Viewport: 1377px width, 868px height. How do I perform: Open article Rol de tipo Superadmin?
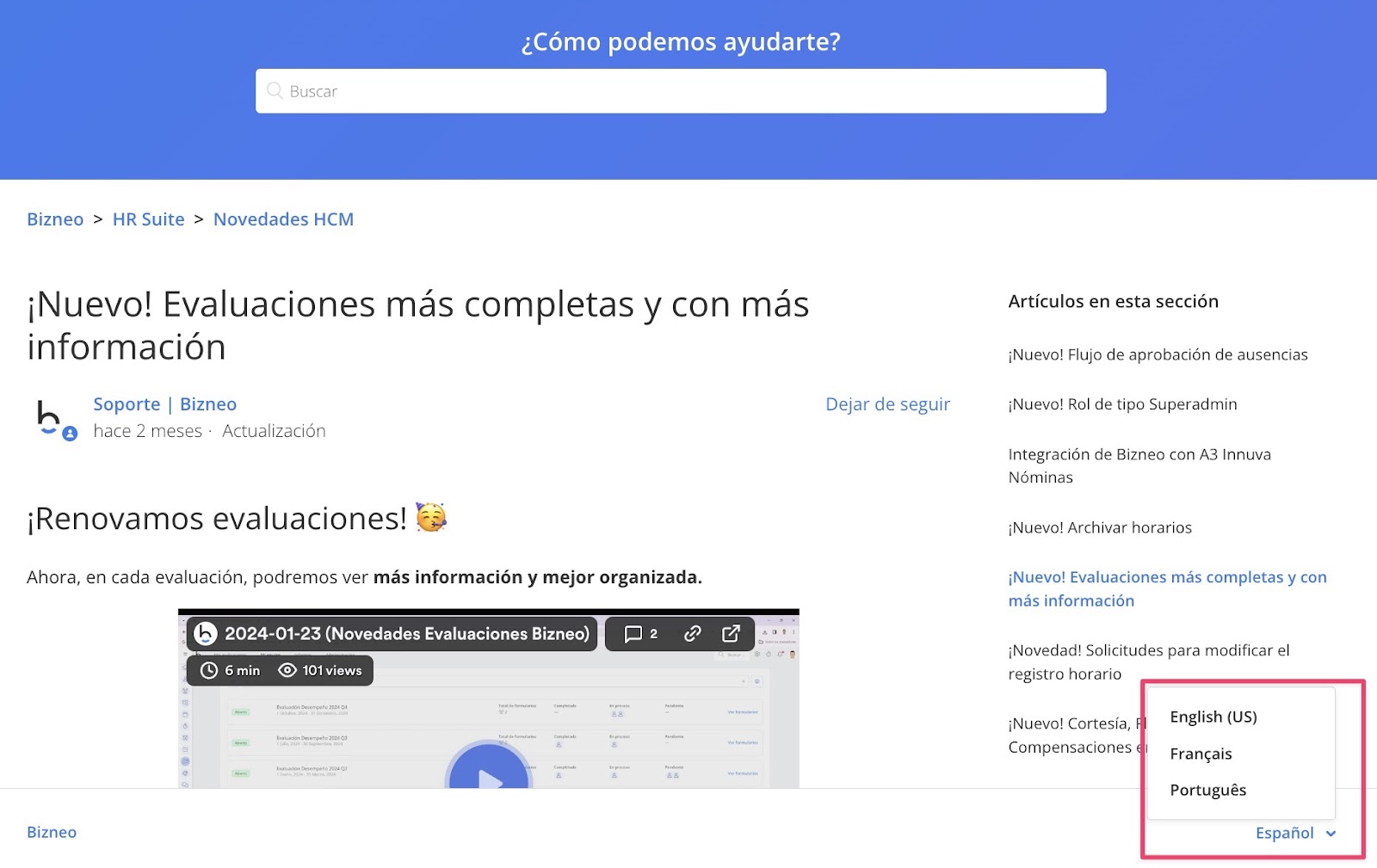(1122, 404)
